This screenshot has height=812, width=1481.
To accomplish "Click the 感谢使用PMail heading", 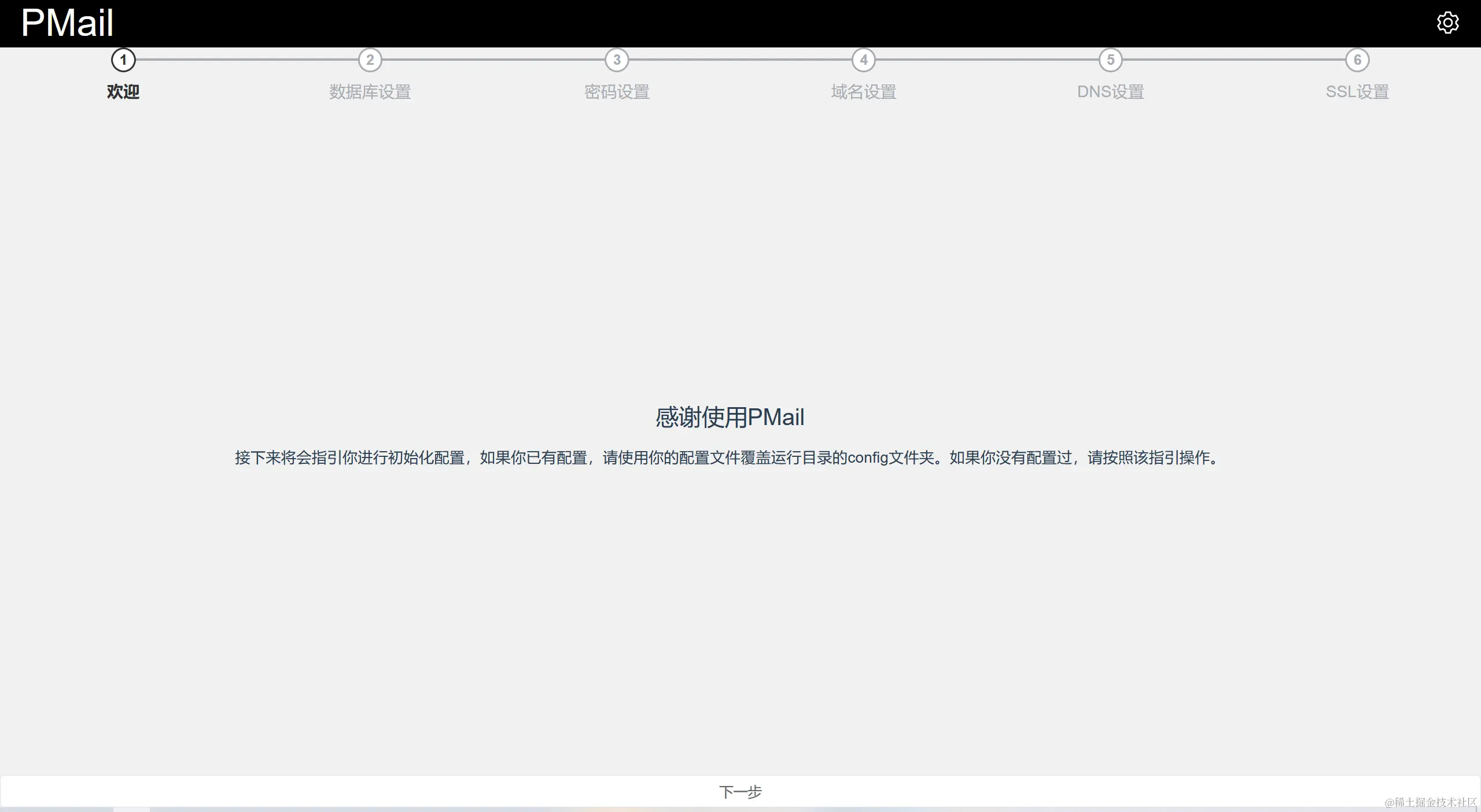I will 730,417.
